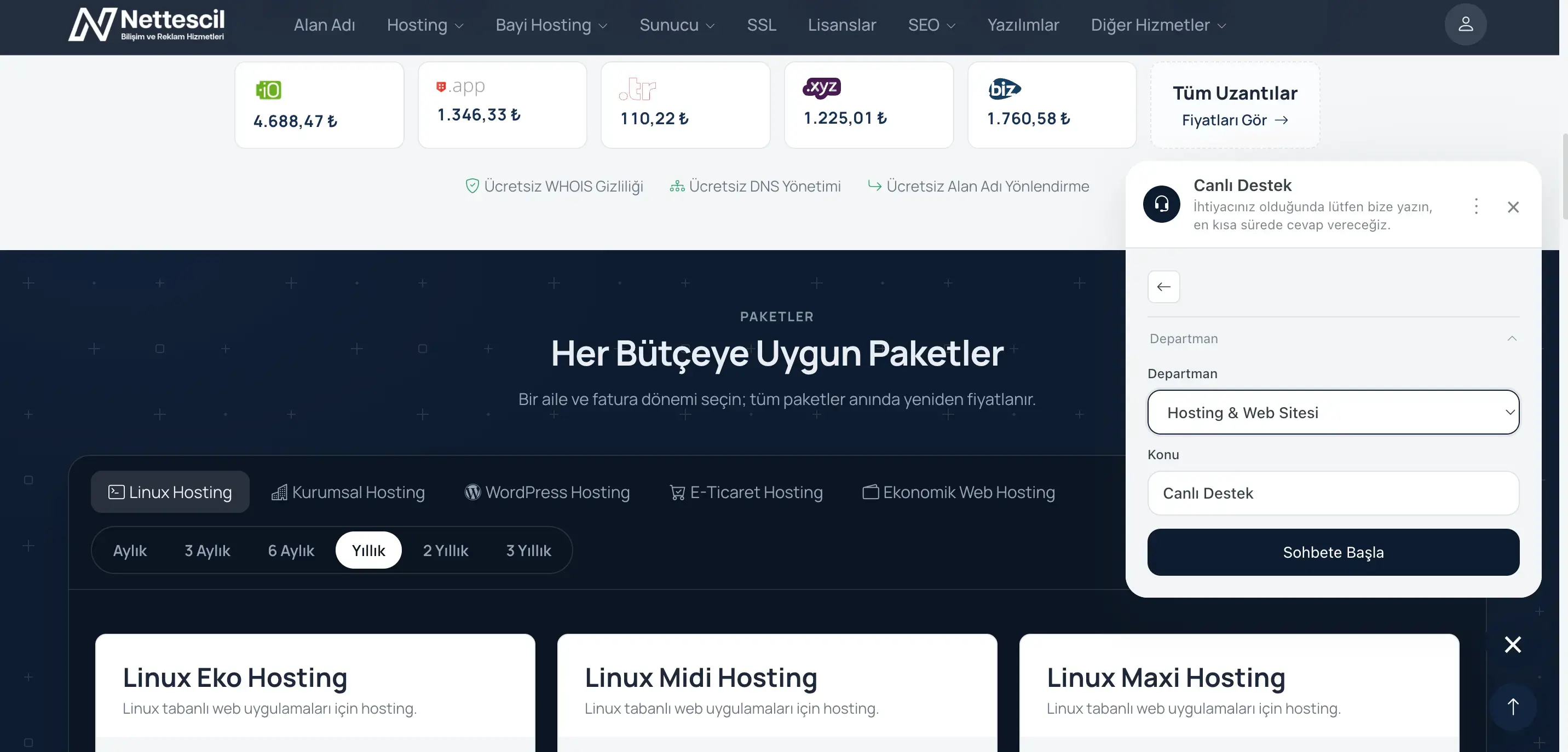The width and height of the screenshot is (1568, 752).
Task: Open the Alan Adı menu item
Action: click(324, 25)
